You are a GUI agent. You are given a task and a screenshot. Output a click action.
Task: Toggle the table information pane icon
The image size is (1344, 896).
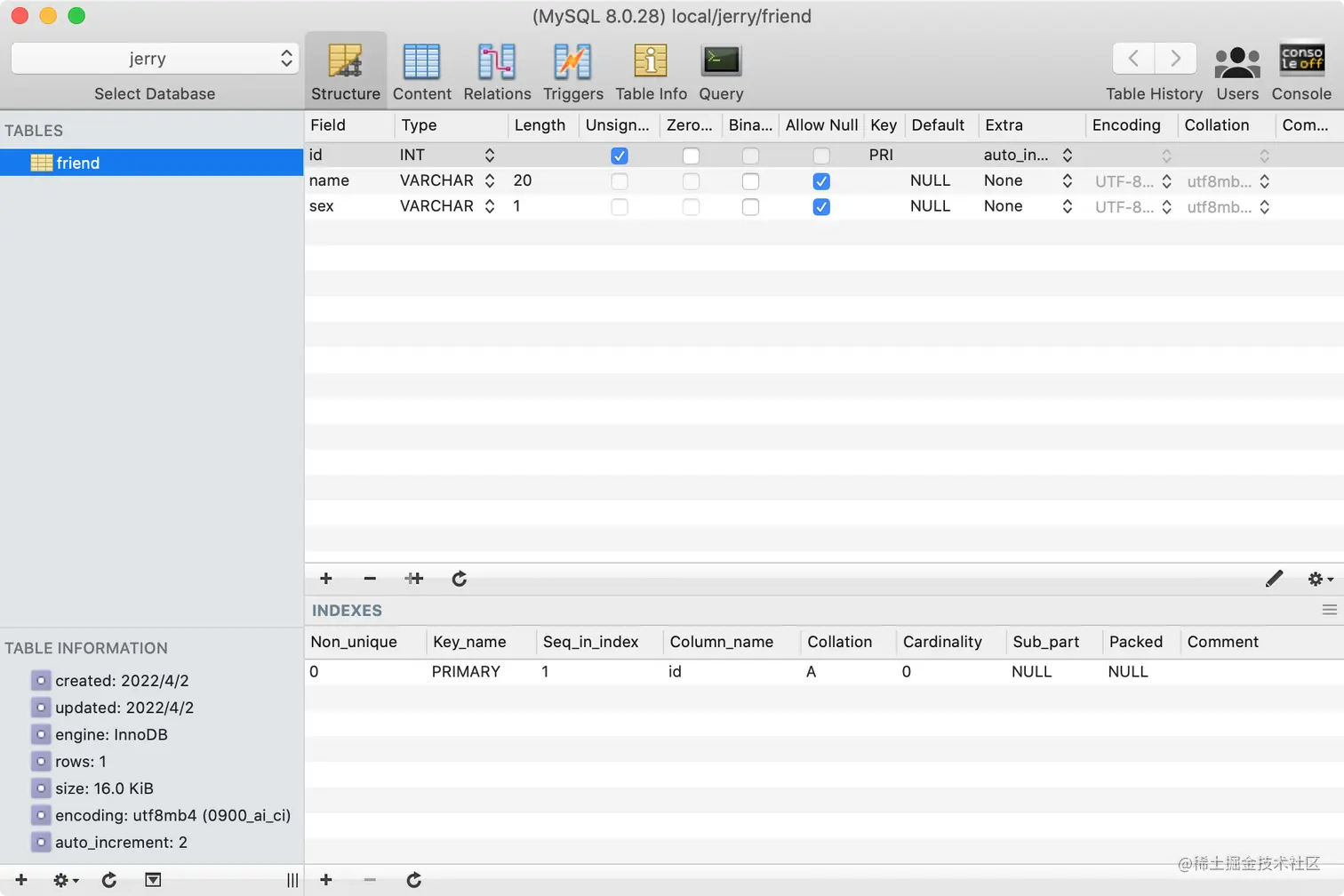point(153,880)
